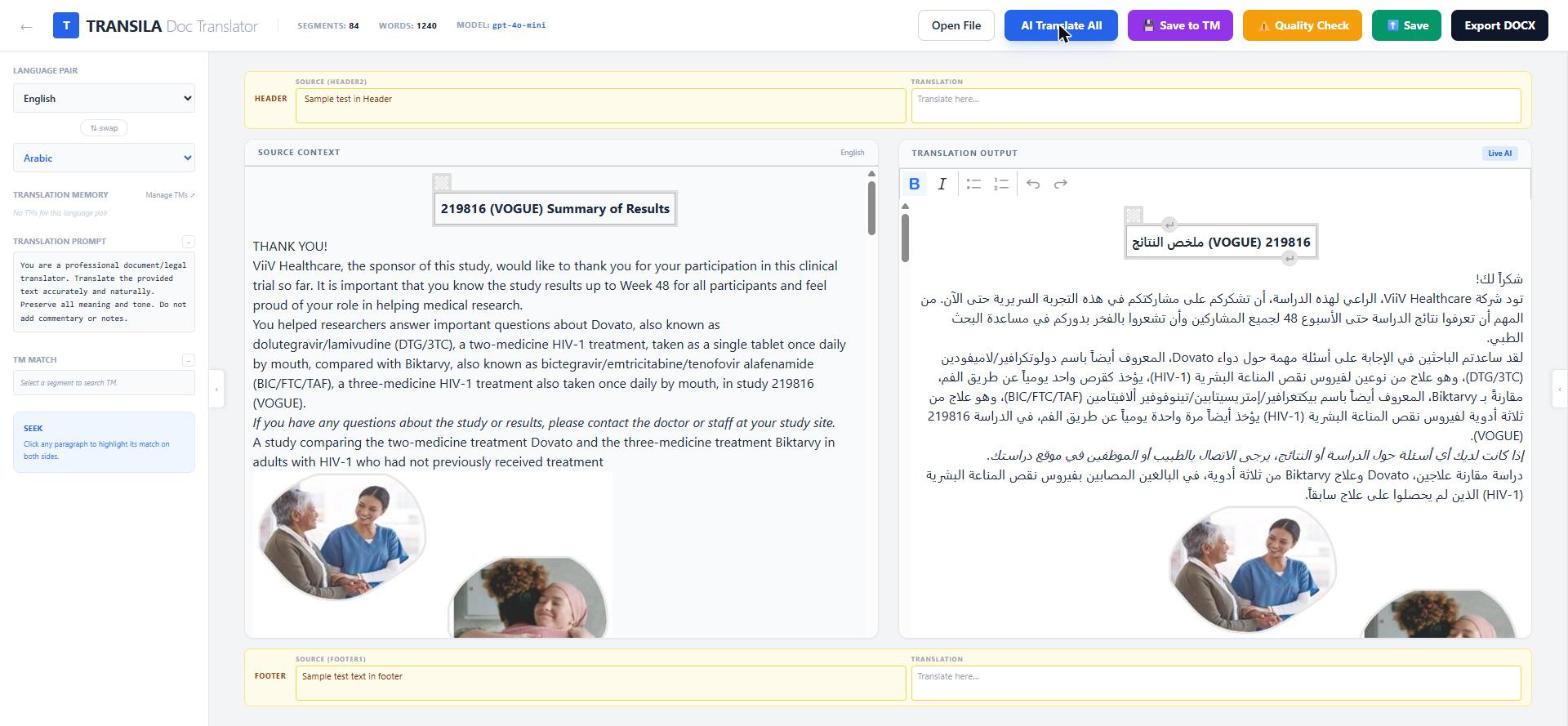The image size is (1568, 726).
Task: Click the nurse-and-patient image in source context
Action: point(340,535)
